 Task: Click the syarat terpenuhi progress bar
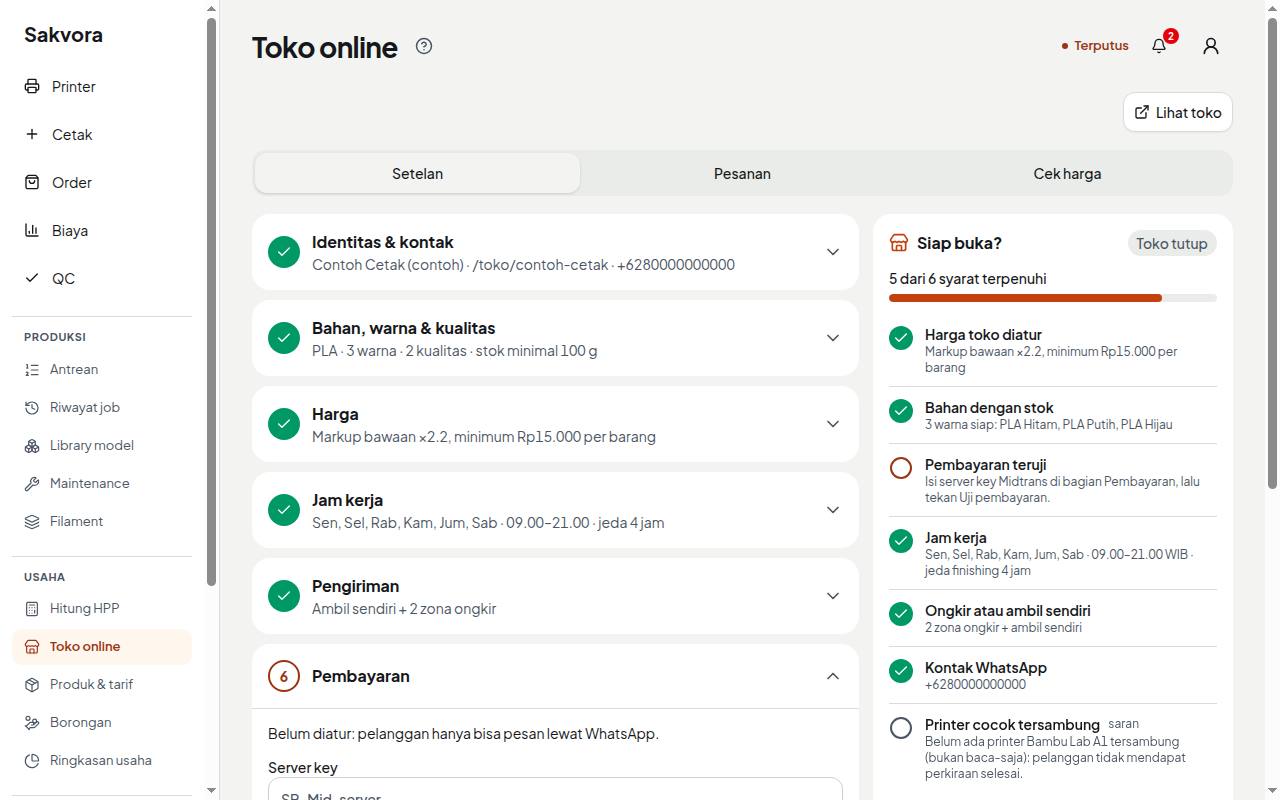coord(1053,298)
